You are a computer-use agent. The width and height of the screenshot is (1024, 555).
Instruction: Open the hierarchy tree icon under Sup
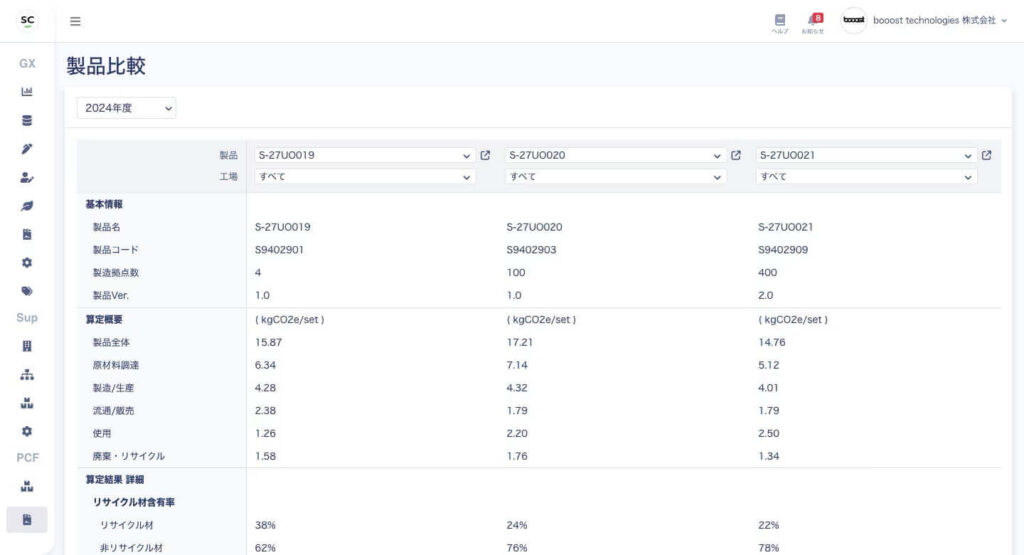click(x=27, y=375)
